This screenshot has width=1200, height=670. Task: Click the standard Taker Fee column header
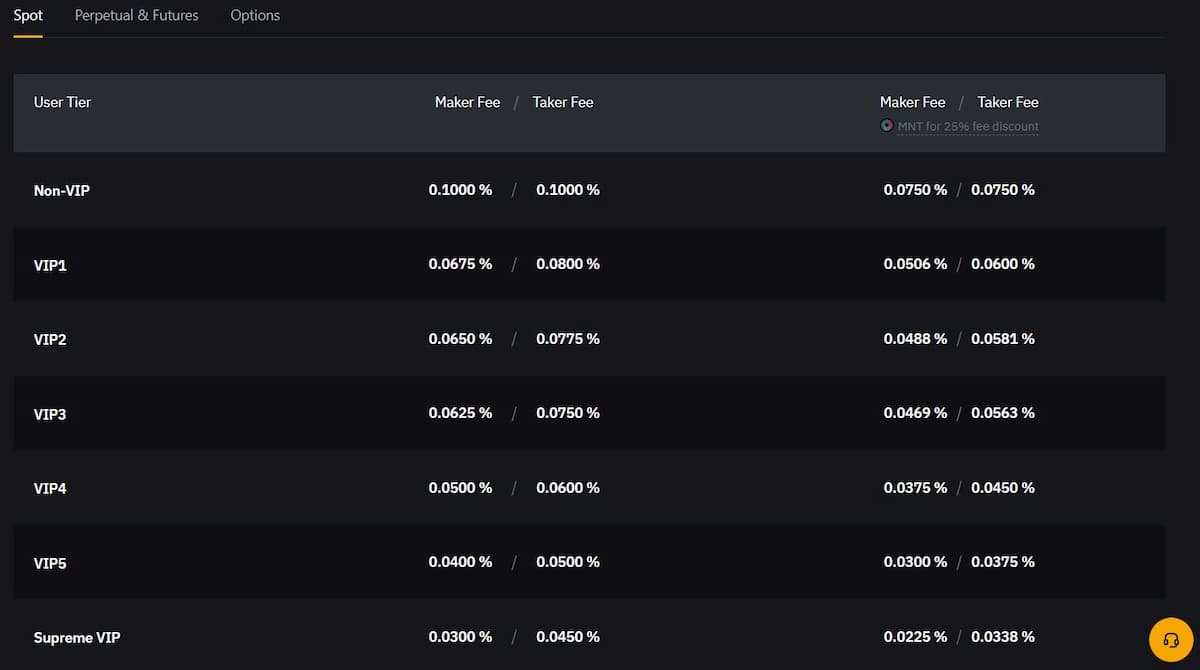pyautogui.click(x=563, y=102)
